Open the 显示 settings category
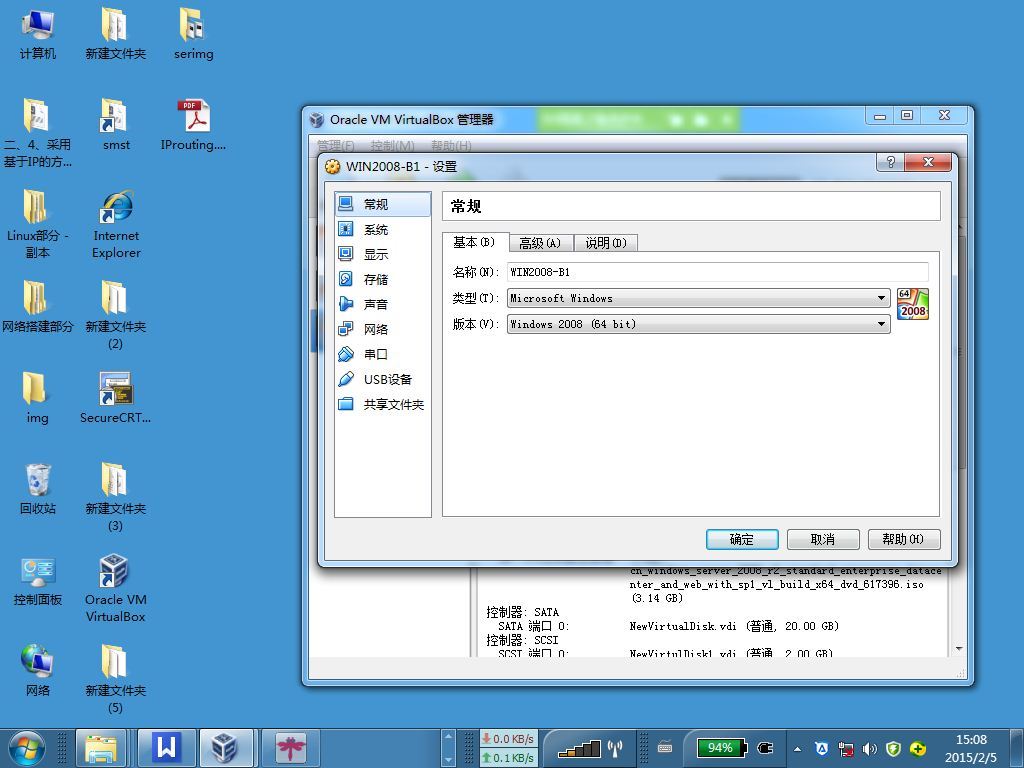 point(383,254)
